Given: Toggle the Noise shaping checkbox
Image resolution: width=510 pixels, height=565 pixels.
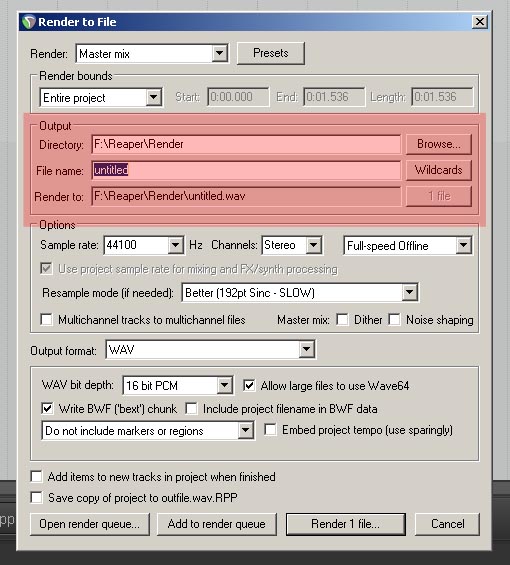Looking at the screenshot, I should point(394,320).
